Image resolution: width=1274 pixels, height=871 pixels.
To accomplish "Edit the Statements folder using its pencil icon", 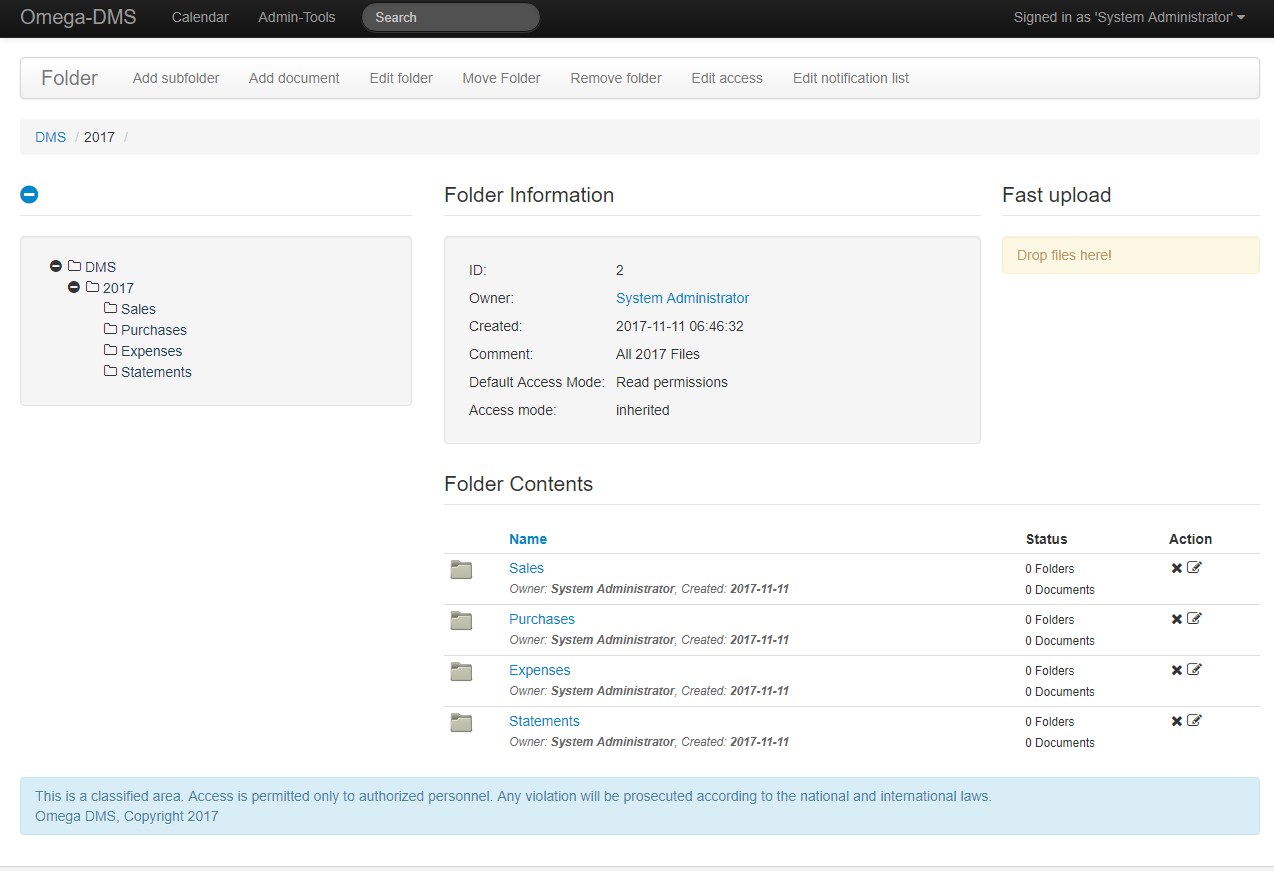I will [x=1194, y=721].
